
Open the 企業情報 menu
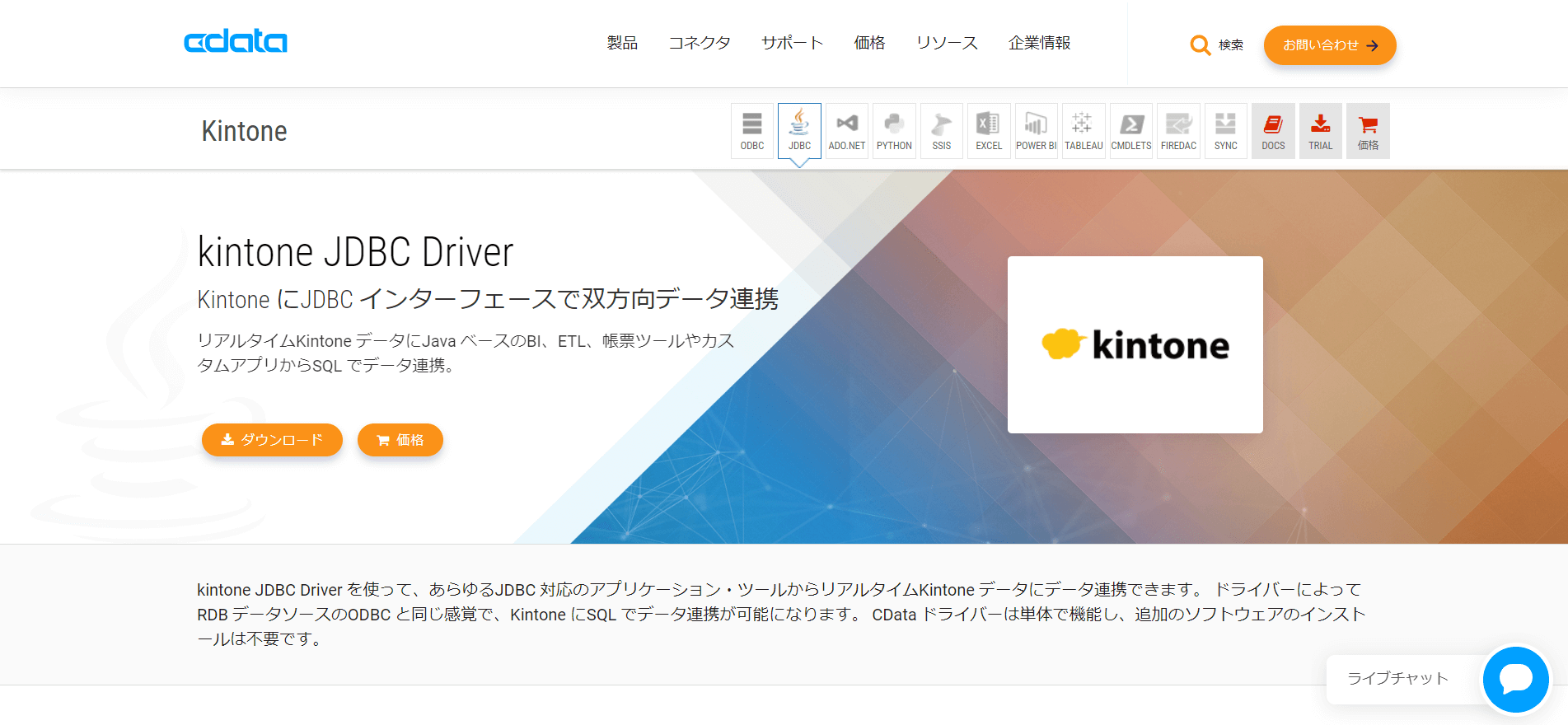(1040, 43)
